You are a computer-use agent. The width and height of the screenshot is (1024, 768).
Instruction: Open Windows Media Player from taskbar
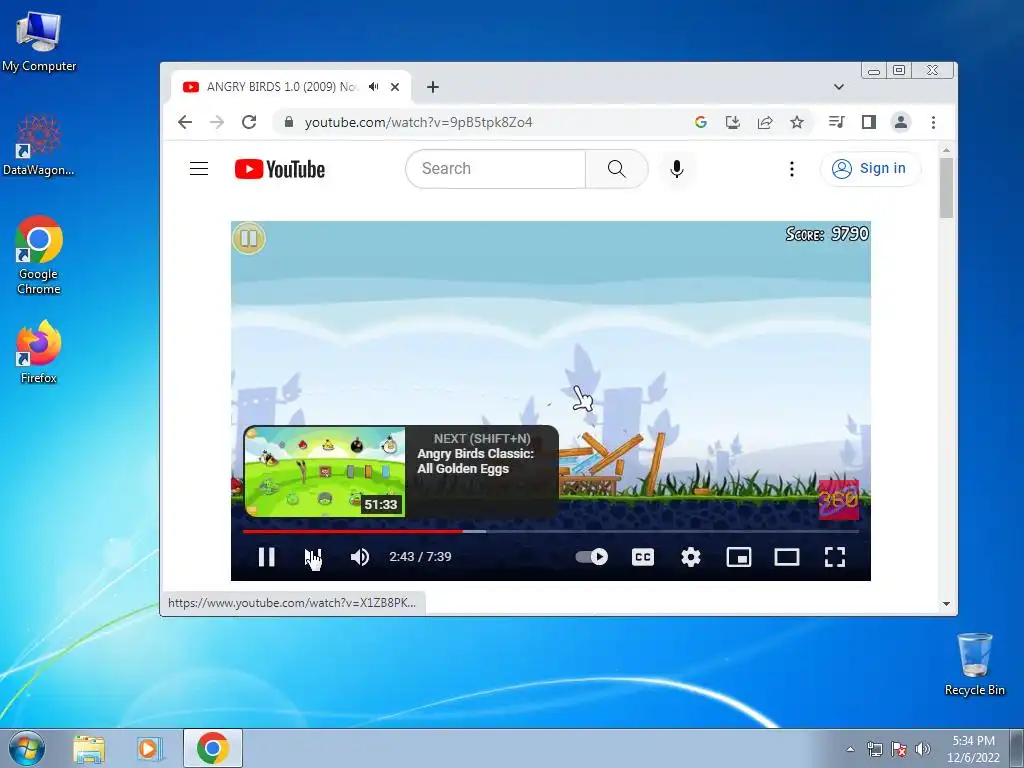pyautogui.click(x=150, y=748)
